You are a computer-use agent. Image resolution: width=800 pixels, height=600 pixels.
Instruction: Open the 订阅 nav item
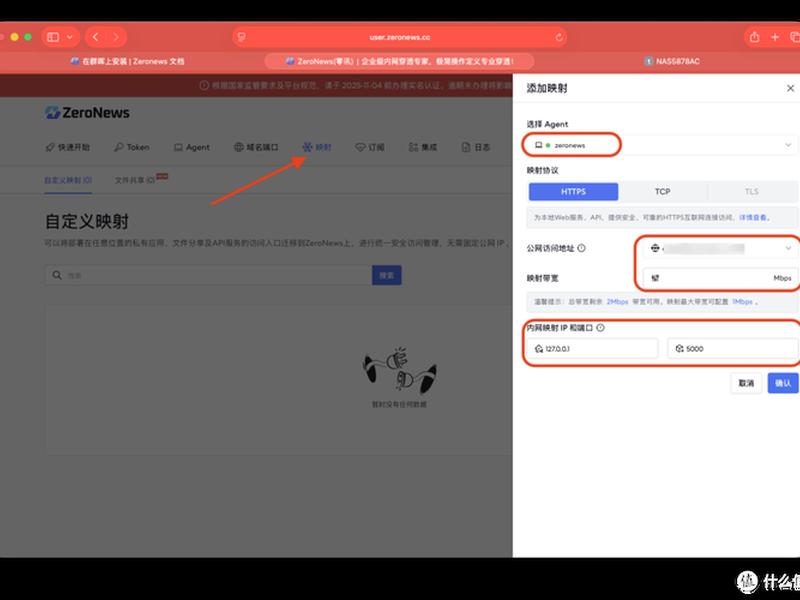(x=370, y=147)
